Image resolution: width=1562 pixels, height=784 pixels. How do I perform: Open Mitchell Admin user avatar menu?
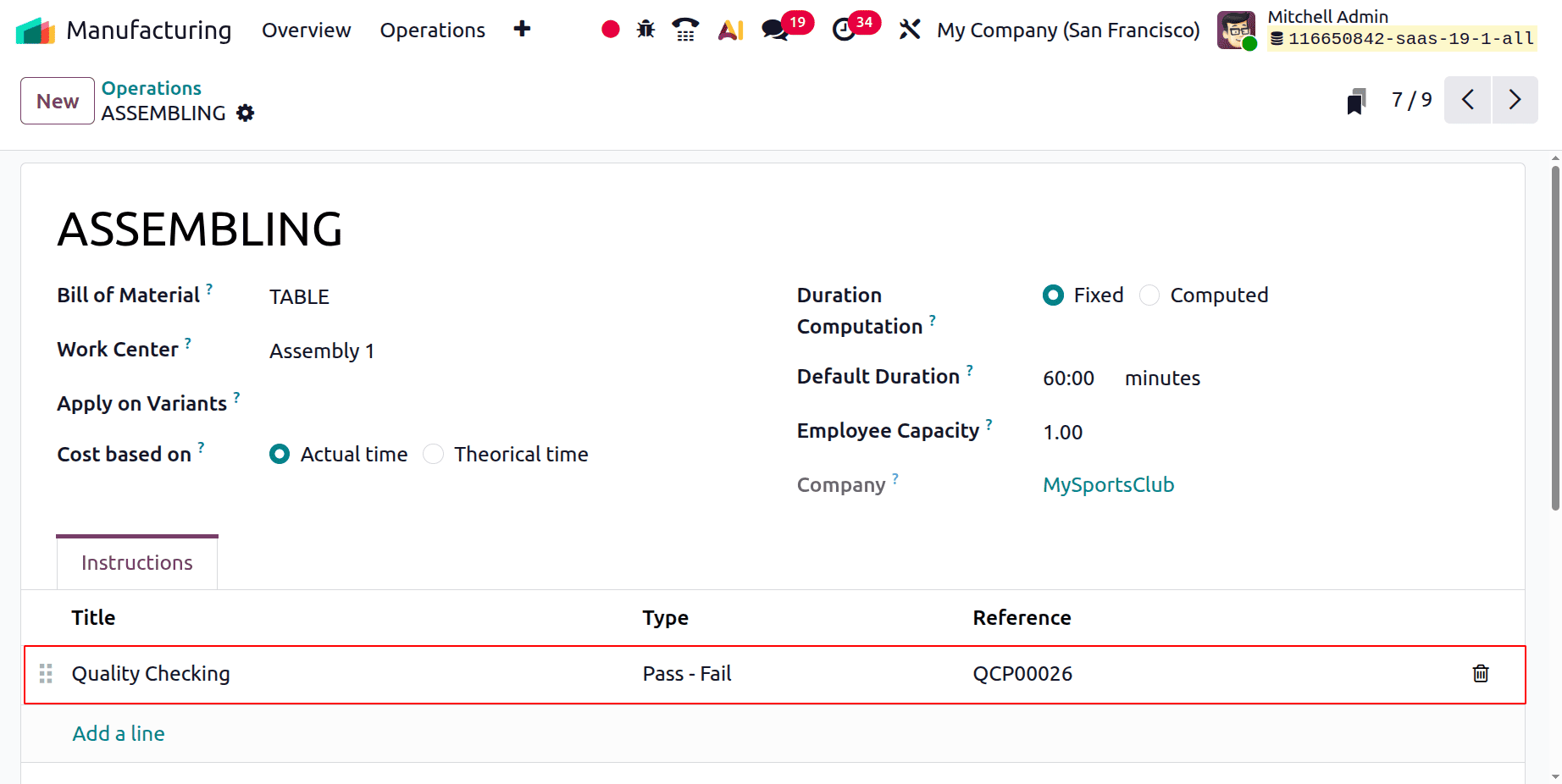point(1236,30)
